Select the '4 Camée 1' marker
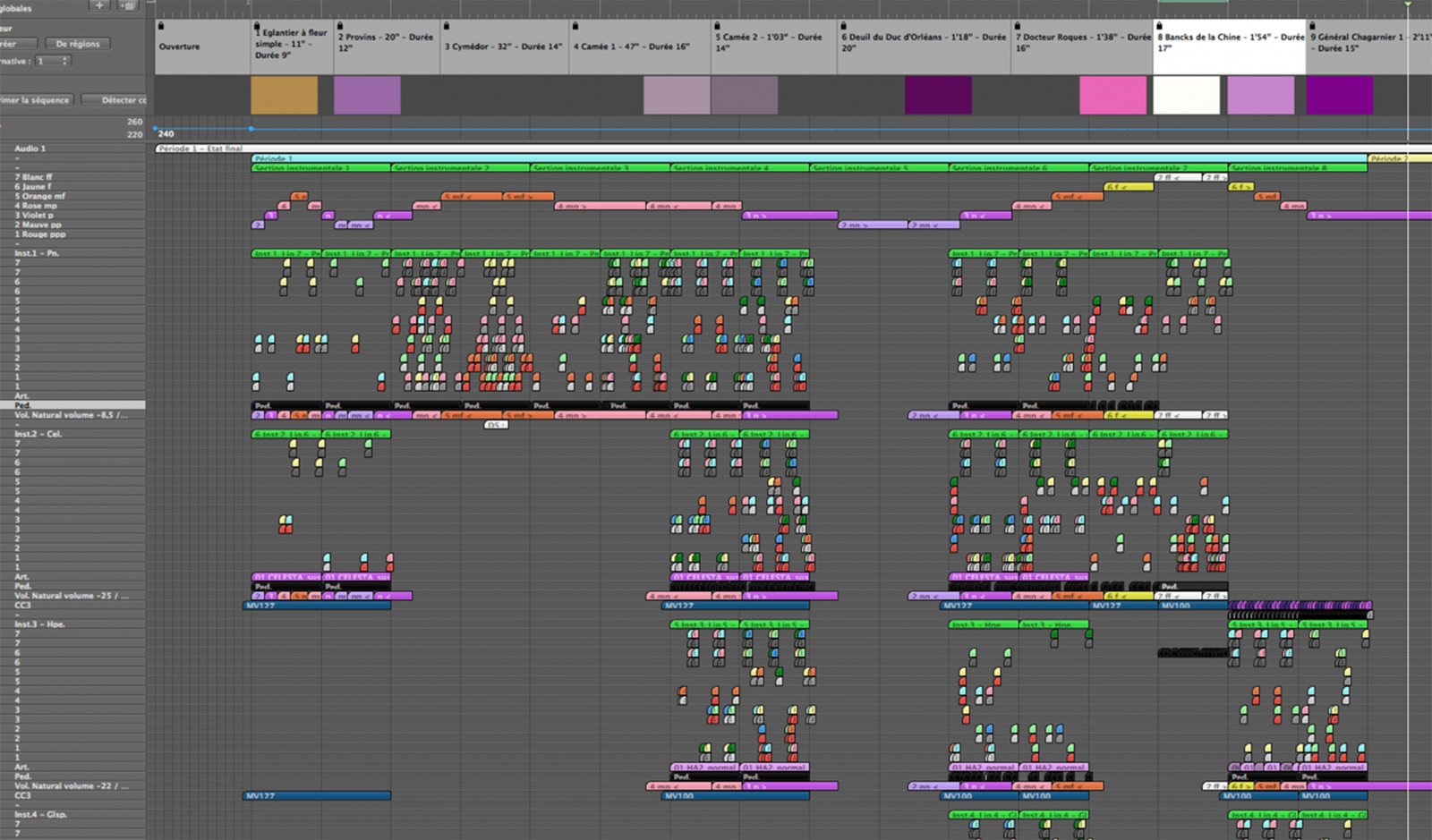The width and height of the screenshot is (1432, 840). (x=631, y=47)
